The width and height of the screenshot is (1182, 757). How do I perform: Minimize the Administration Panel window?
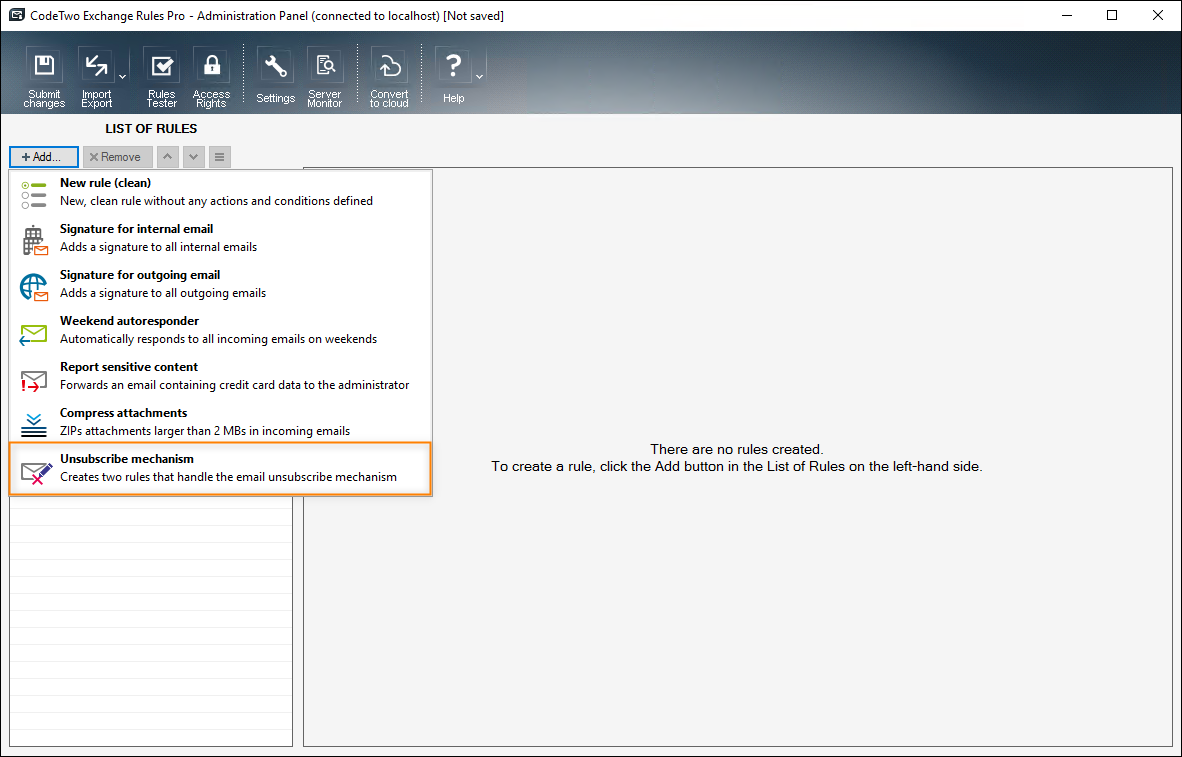coord(1067,15)
